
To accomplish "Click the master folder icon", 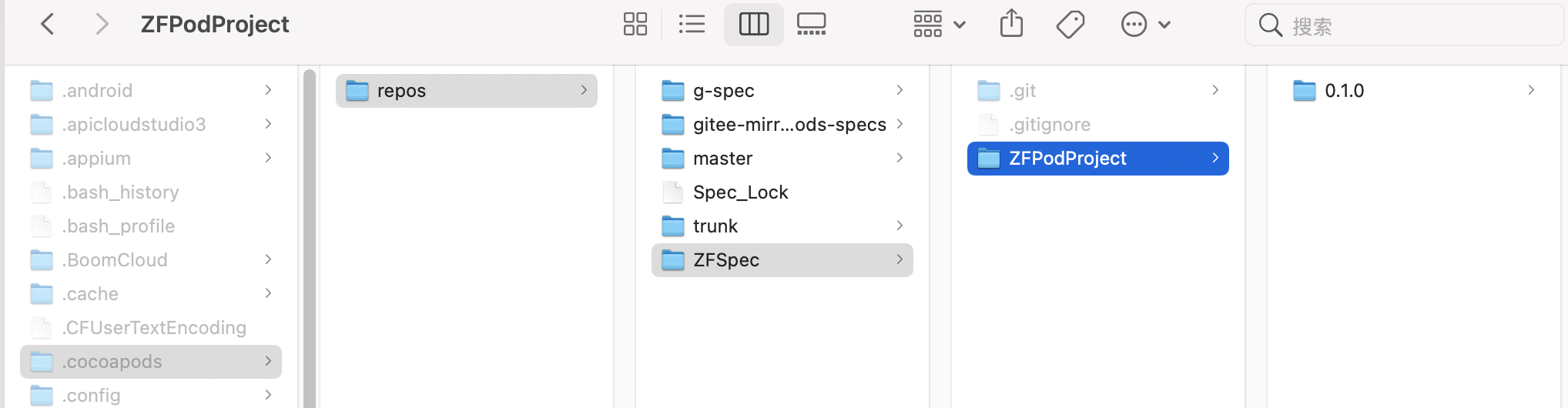I will click(x=673, y=159).
